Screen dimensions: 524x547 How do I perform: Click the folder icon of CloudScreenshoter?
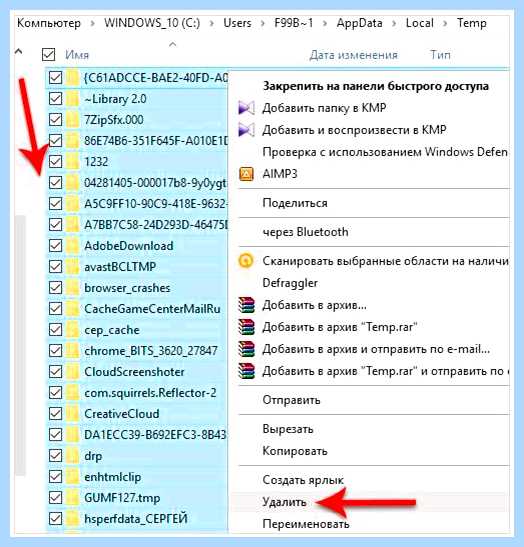pyautogui.click(x=73, y=372)
